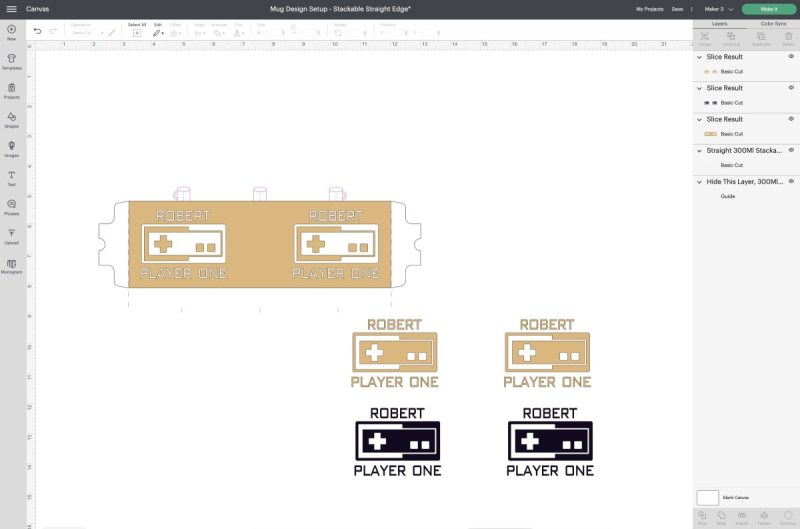The image size is (800, 529).
Task: Collapse the third Slice Result group
Action: [699, 119]
